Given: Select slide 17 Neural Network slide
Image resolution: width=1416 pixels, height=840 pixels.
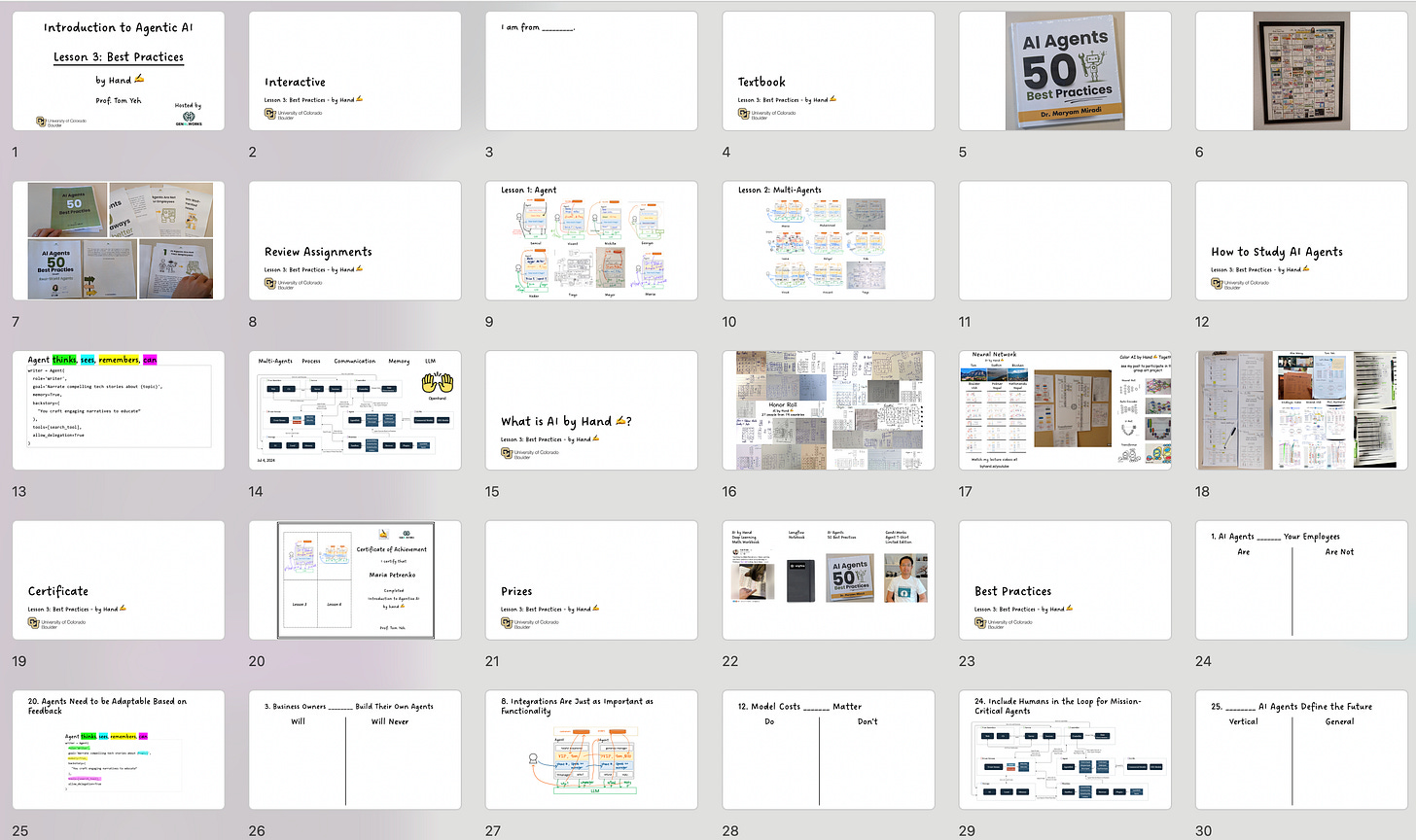Looking at the screenshot, I should click(1065, 410).
